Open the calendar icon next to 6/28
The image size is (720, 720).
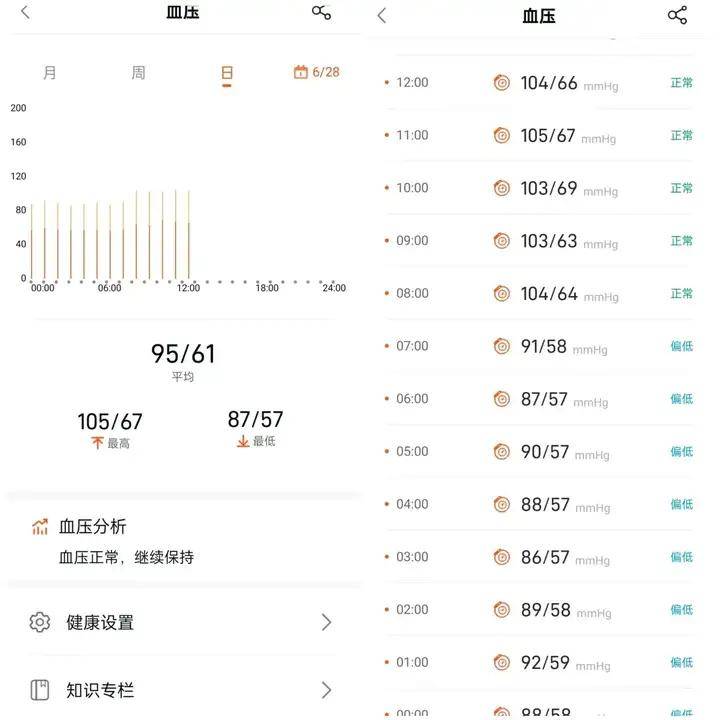click(300, 72)
